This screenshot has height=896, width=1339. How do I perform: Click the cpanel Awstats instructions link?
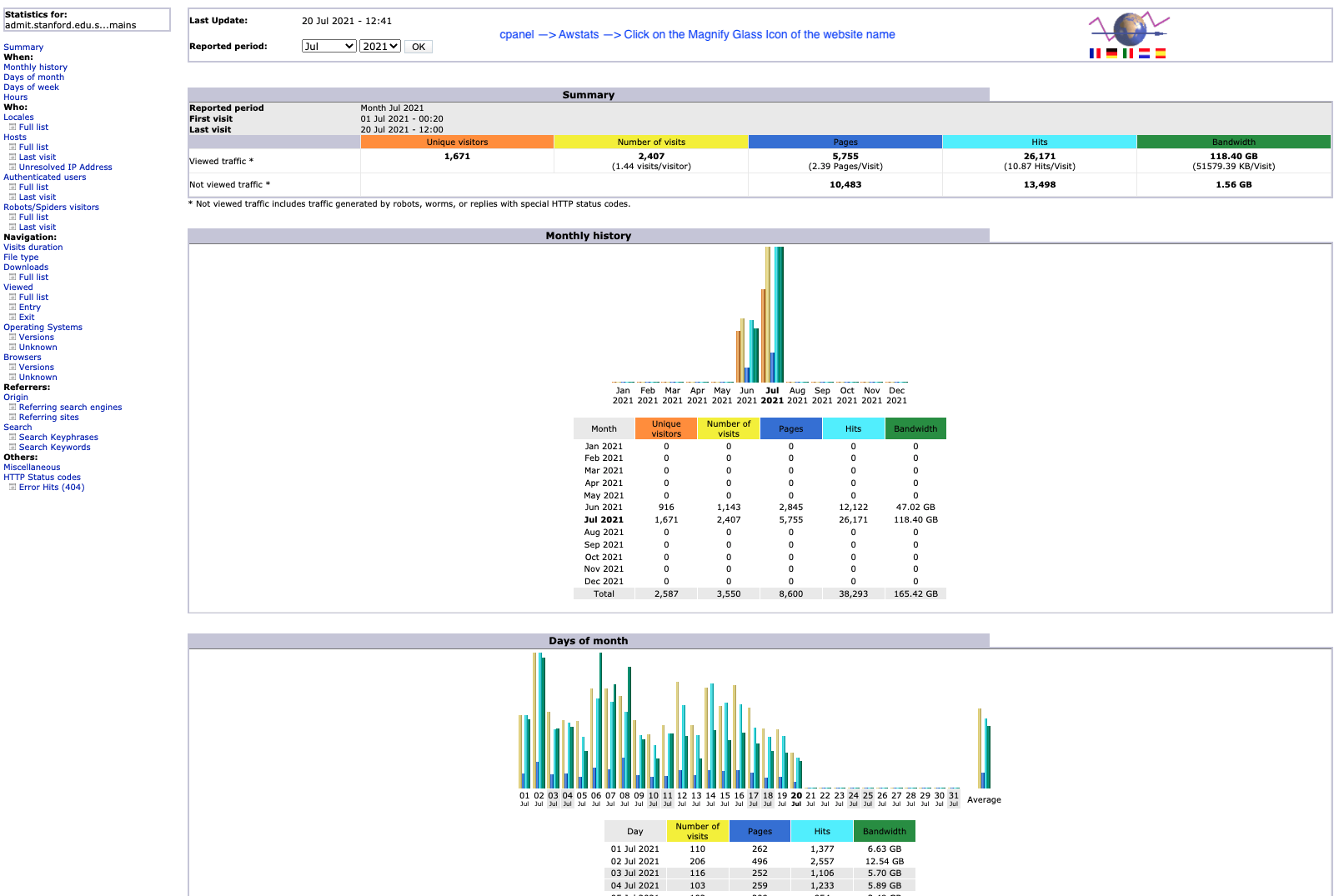tap(697, 34)
